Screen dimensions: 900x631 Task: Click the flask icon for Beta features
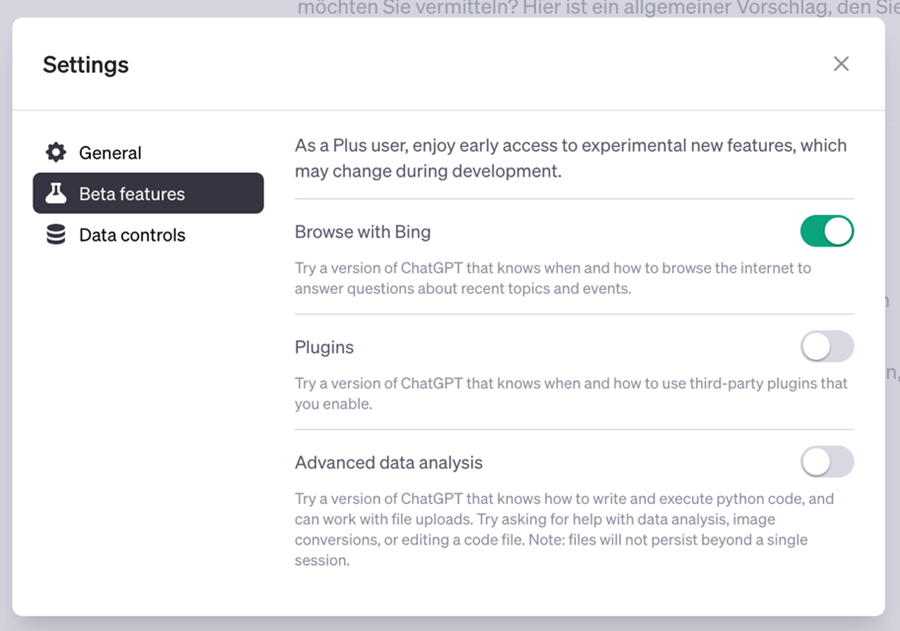56,193
